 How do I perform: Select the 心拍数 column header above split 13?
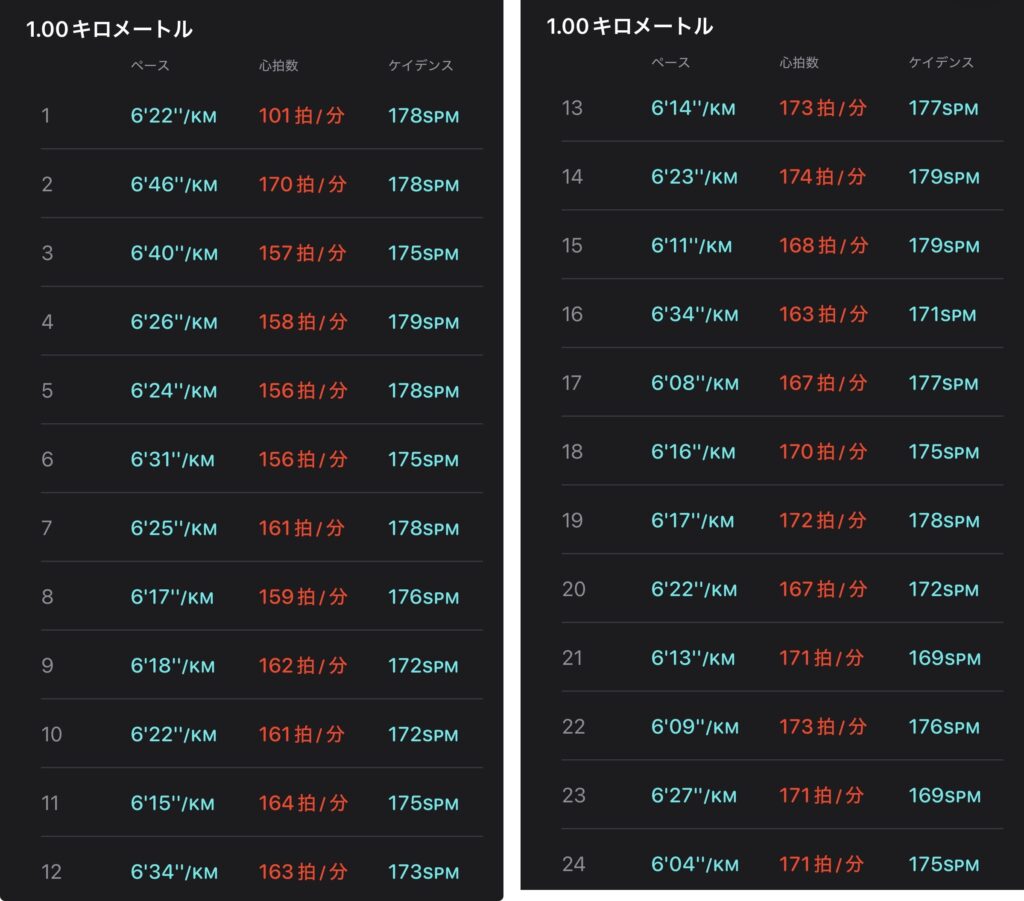tap(799, 63)
